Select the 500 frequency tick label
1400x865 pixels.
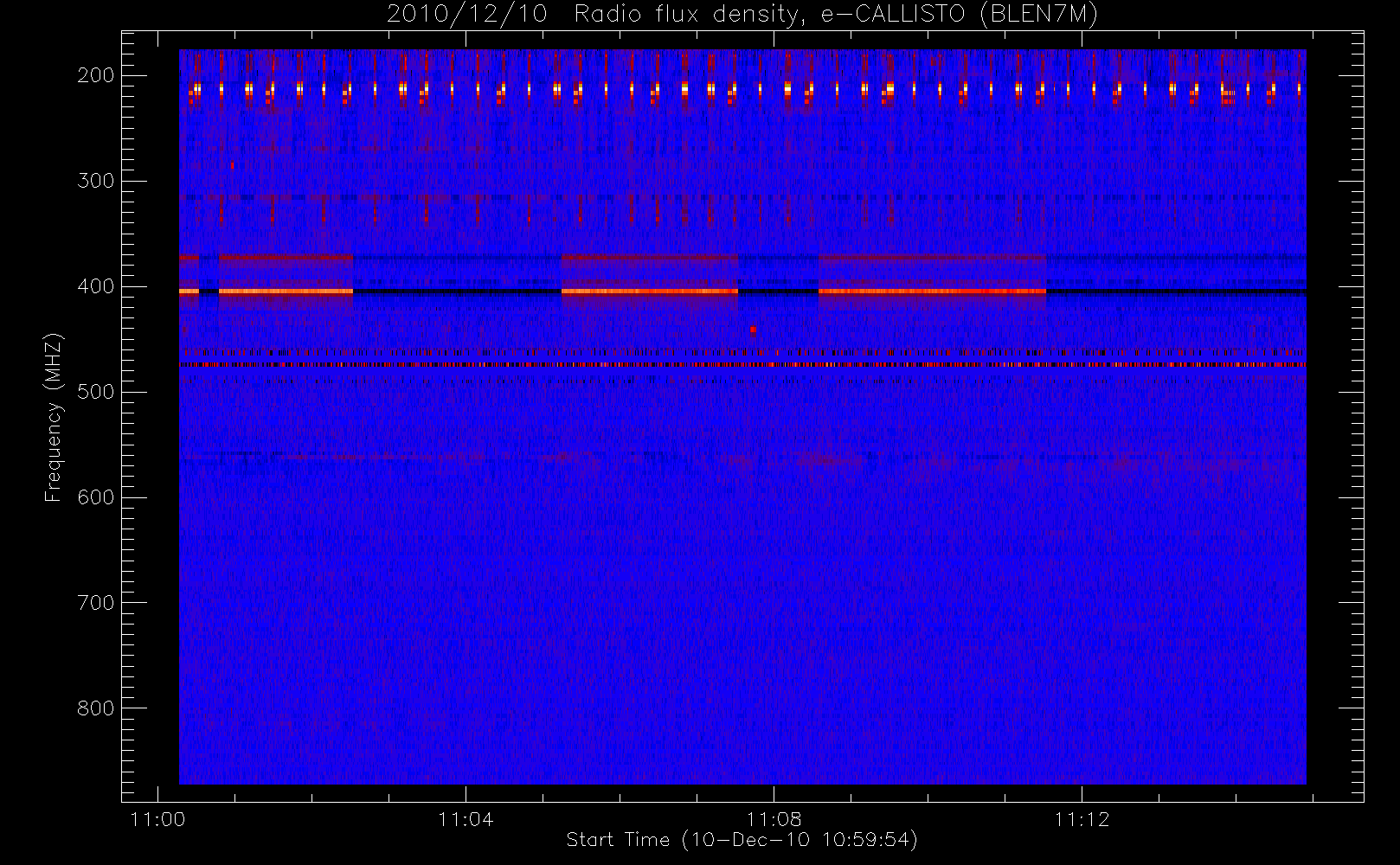95,392
